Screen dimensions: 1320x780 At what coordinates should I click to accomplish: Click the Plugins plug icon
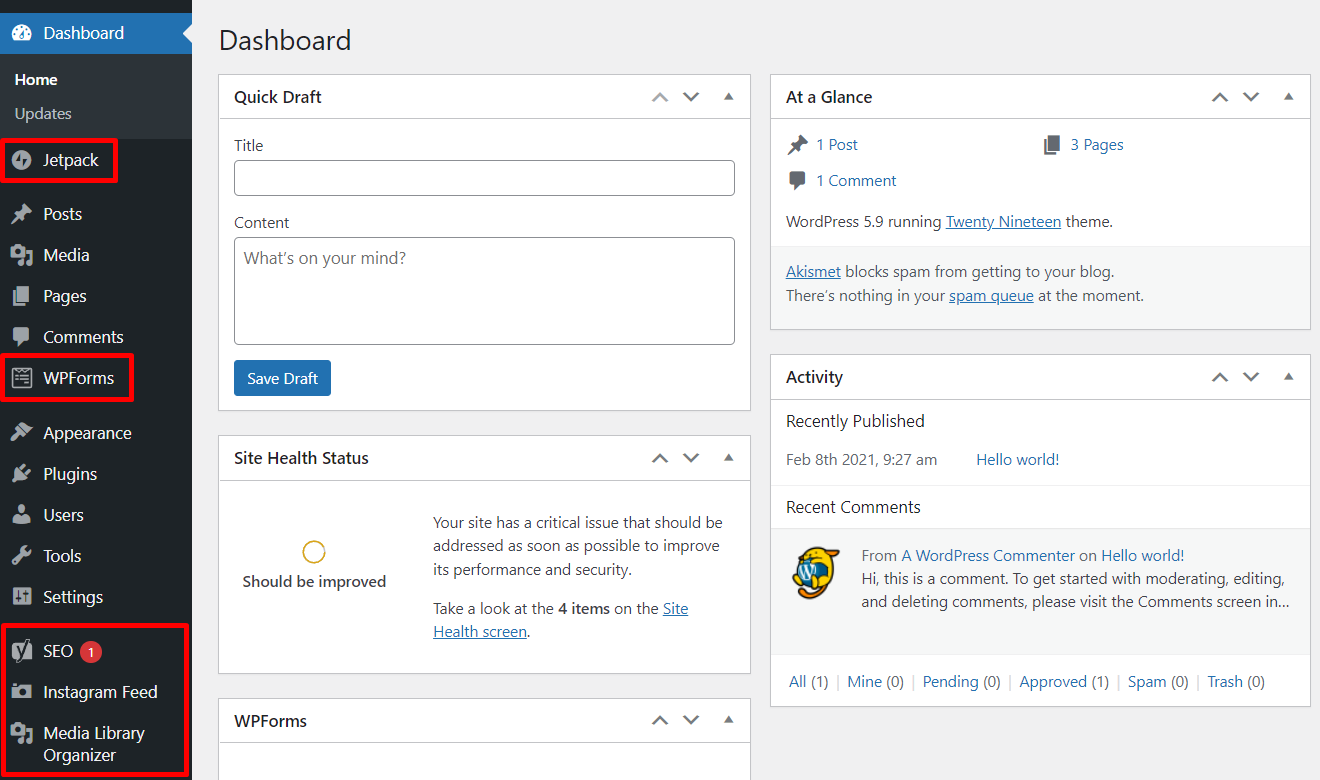pyautogui.click(x=22, y=474)
